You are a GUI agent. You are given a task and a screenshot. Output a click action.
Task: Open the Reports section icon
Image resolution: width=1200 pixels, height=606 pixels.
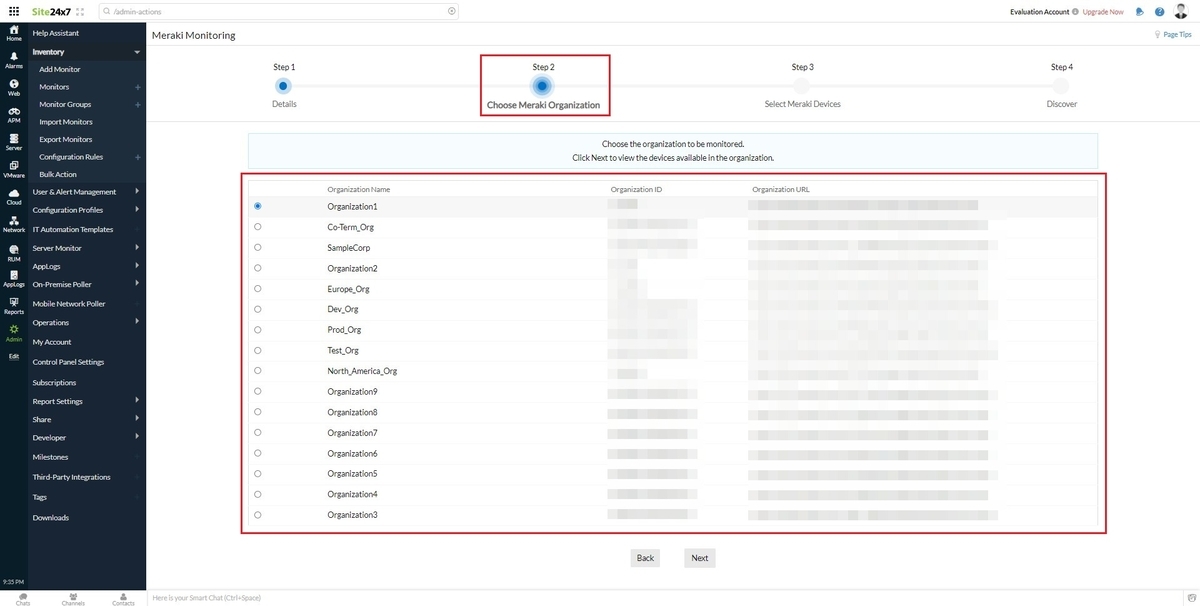(x=14, y=305)
